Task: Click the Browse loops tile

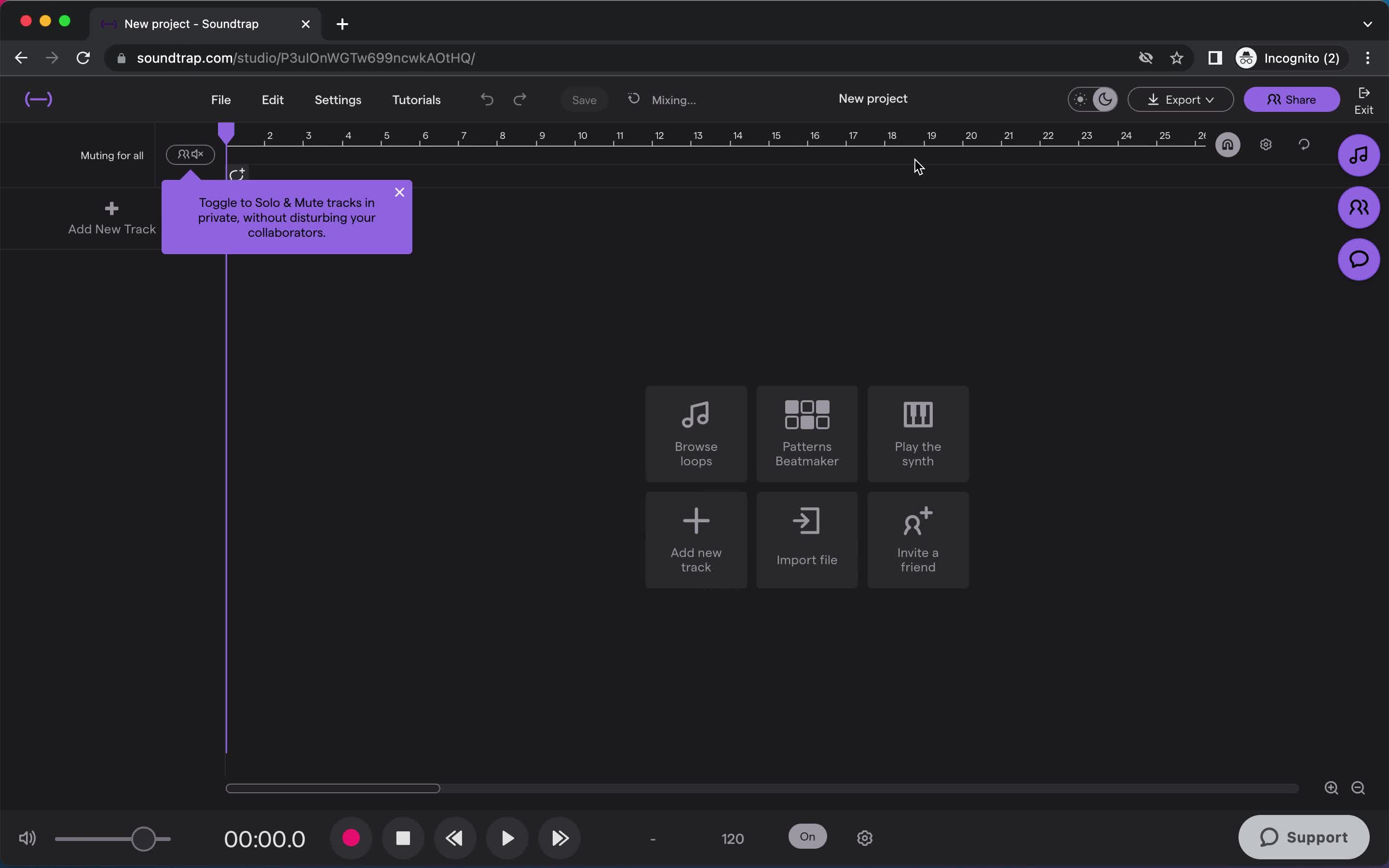Action: [x=696, y=434]
